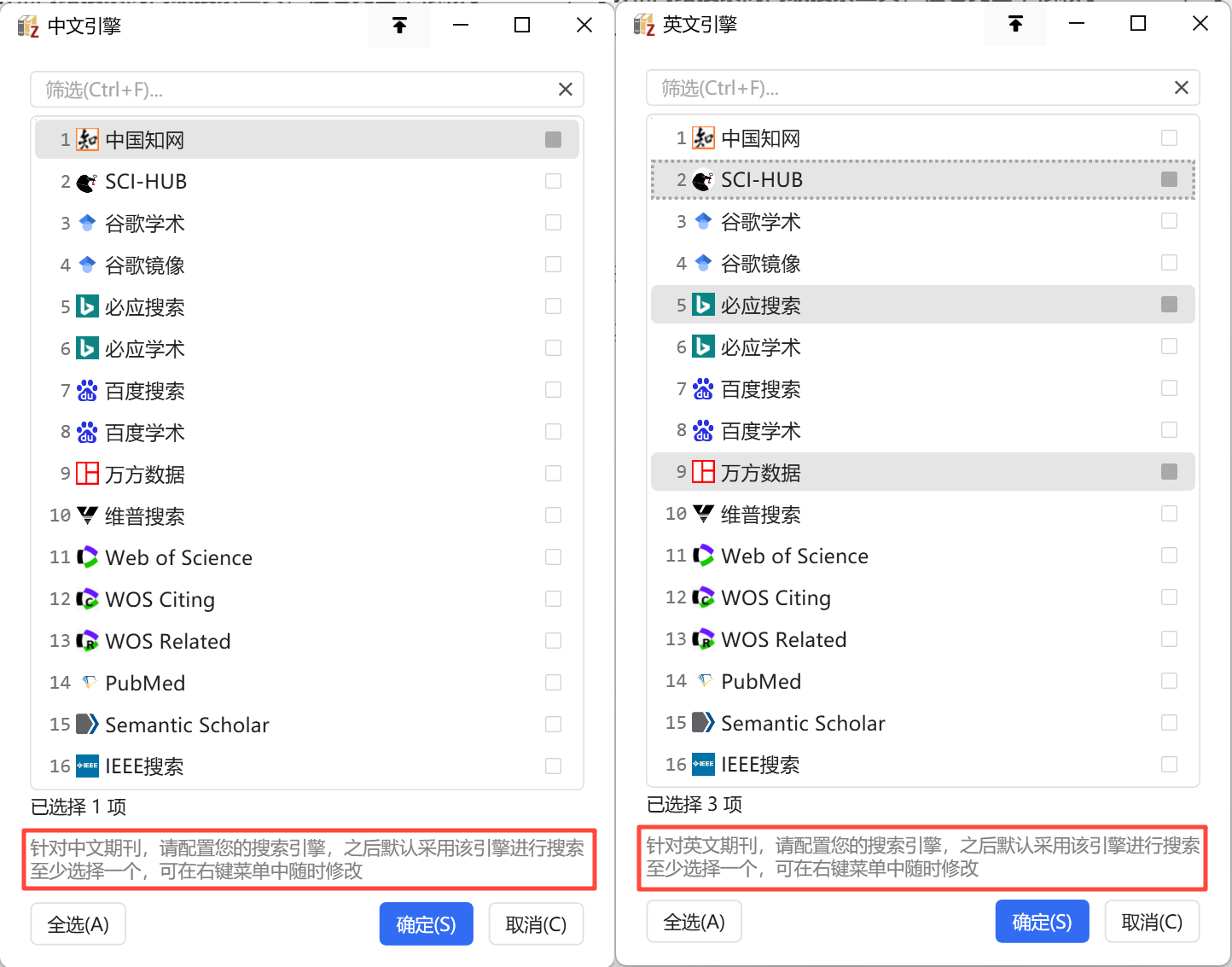Screen dimensions: 1232x967
Task: Check PubMed checkbox in the 英文引擎 list
Action: coord(1169,681)
